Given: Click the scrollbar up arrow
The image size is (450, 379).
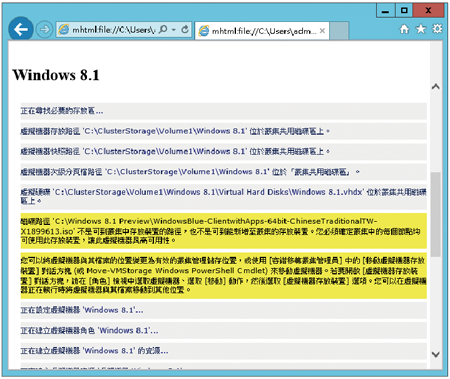Looking at the screenshot, I should (435, 87).
